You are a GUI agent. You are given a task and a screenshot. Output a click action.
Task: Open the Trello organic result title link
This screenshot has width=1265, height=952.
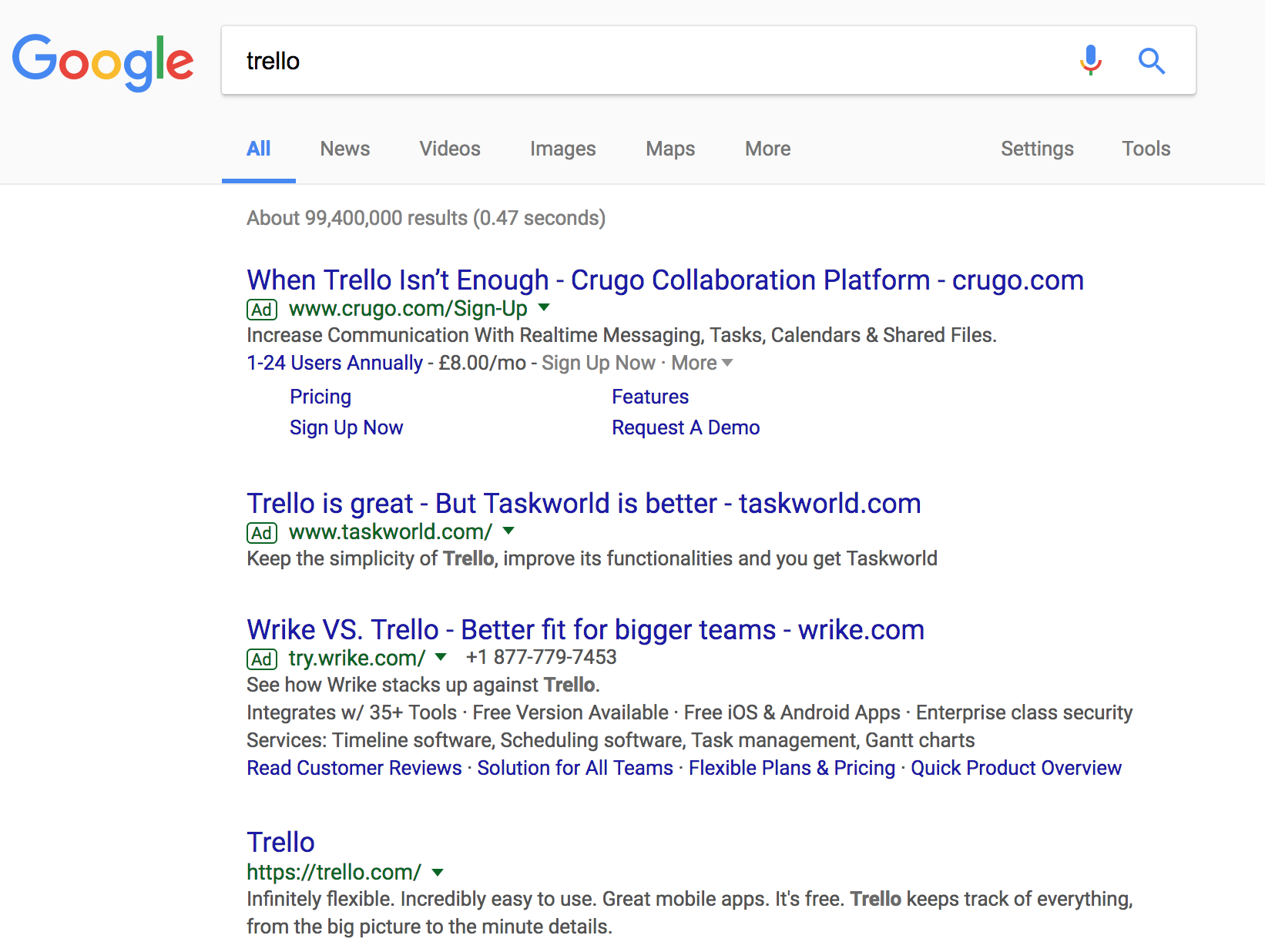point(280,842)
